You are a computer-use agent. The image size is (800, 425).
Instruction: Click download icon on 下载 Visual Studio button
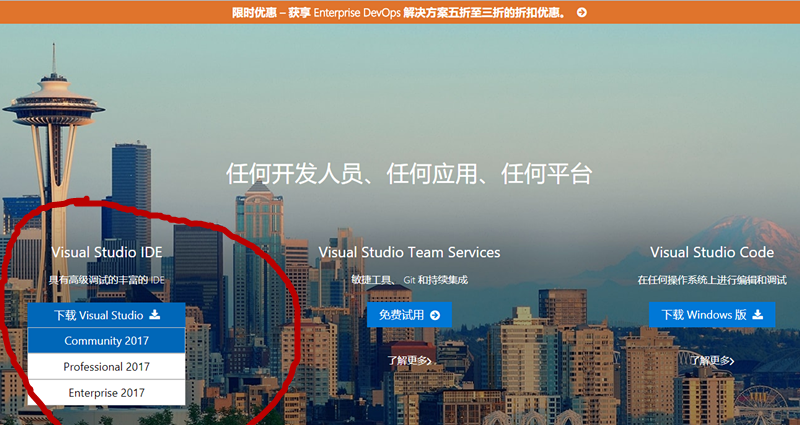[x=155, y=315]
